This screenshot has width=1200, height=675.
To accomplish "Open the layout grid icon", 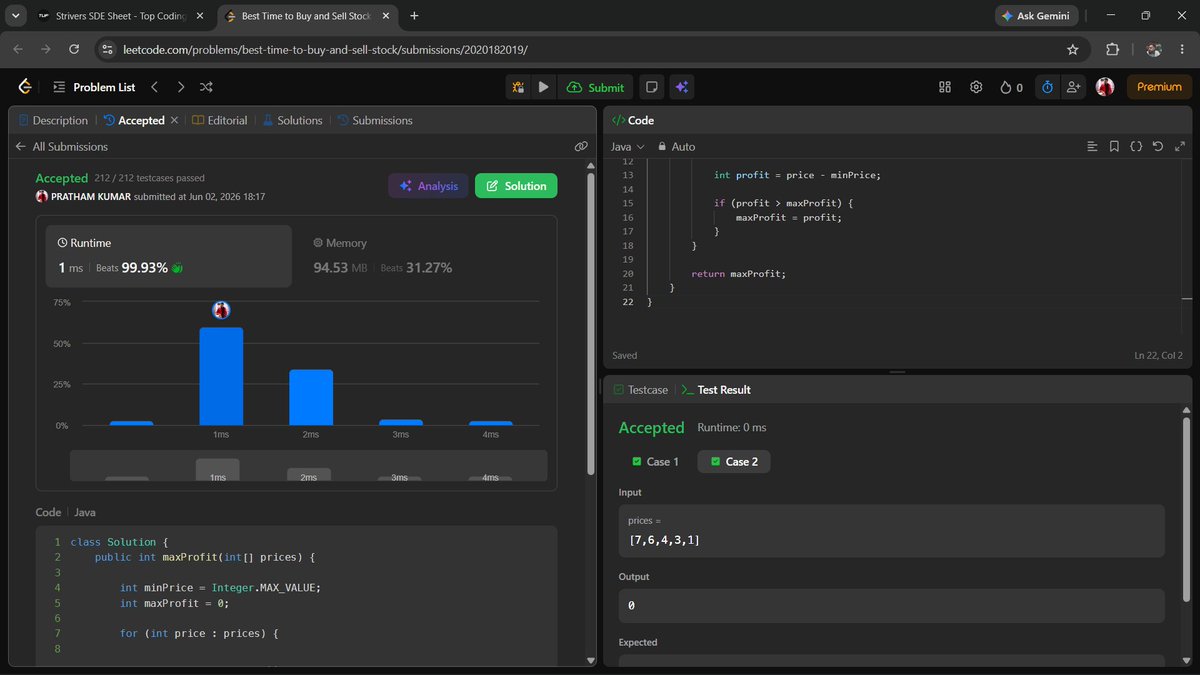I will (945, 87).
